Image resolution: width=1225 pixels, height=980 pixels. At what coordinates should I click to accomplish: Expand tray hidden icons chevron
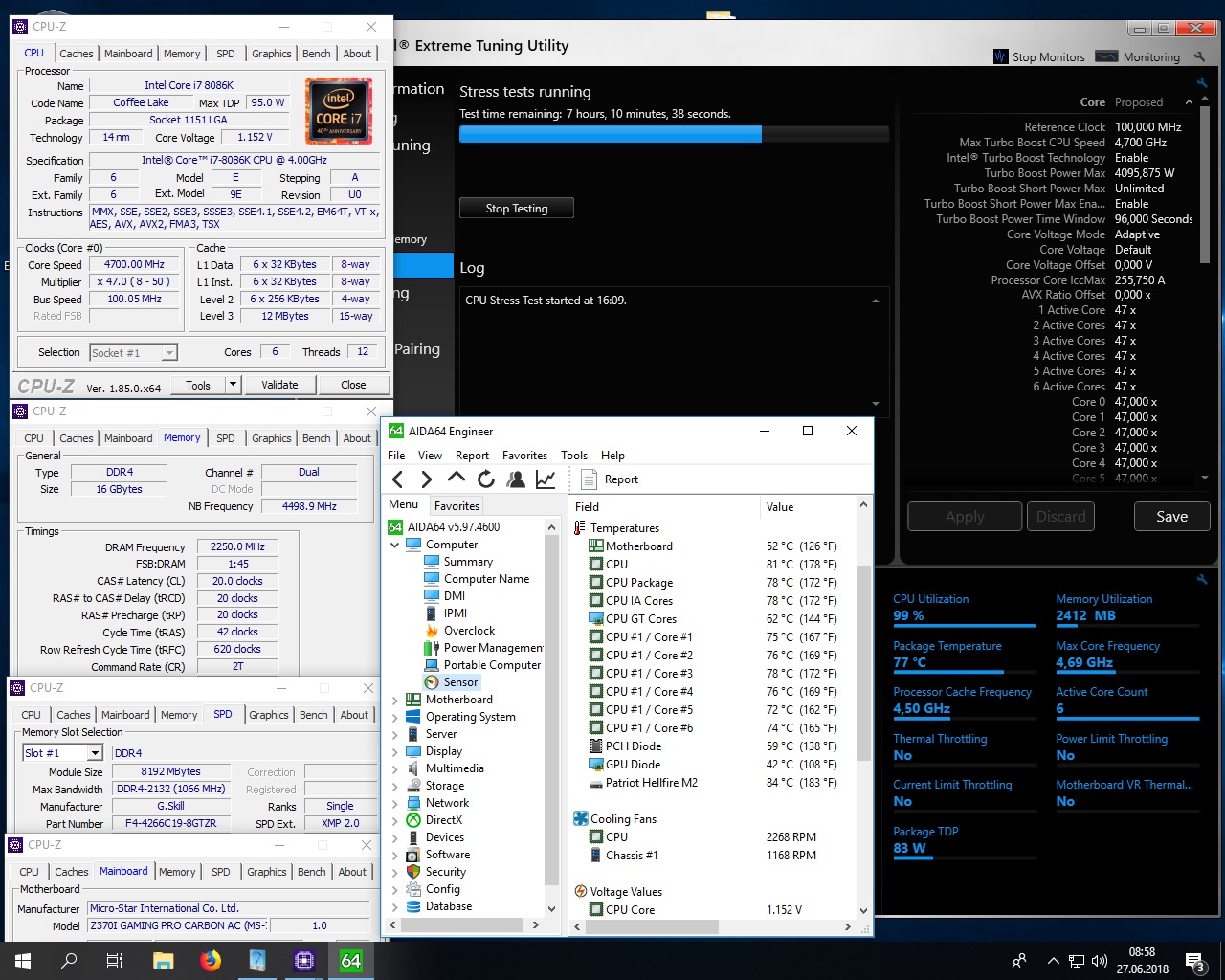point(1053,961)
